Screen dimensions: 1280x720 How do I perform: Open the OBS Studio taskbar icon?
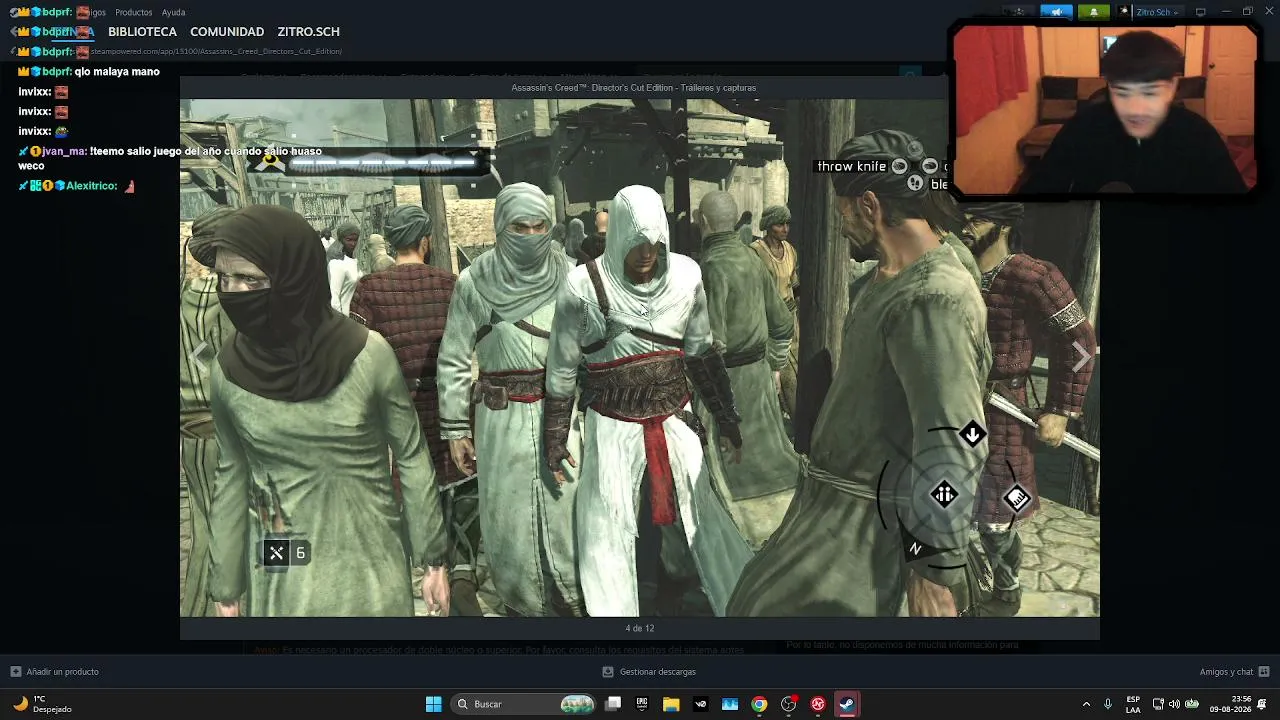pyautogui.click(x=789, y=704)
